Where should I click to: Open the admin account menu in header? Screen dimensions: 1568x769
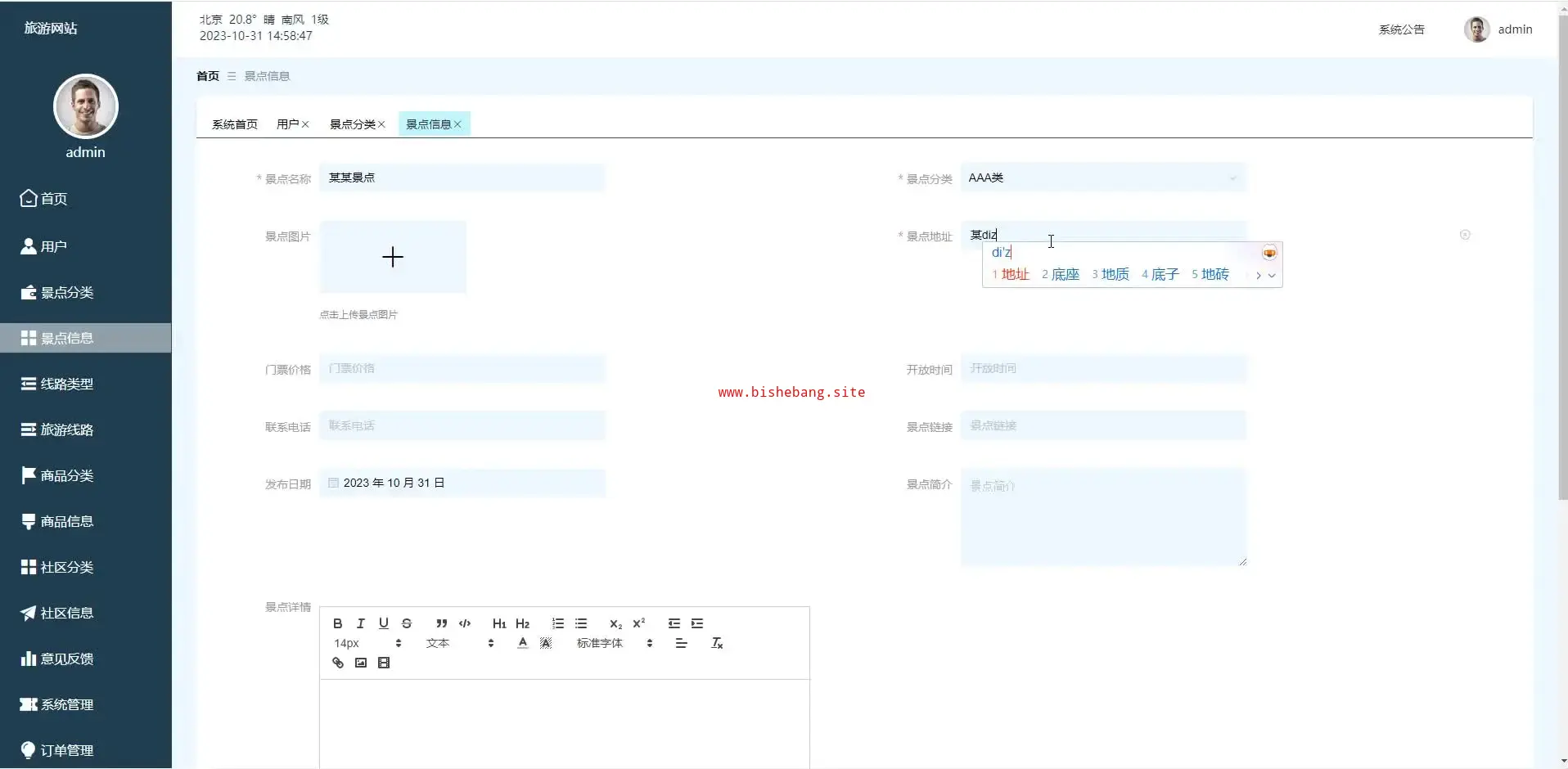pyautogui.click(x=1498, y=29)
